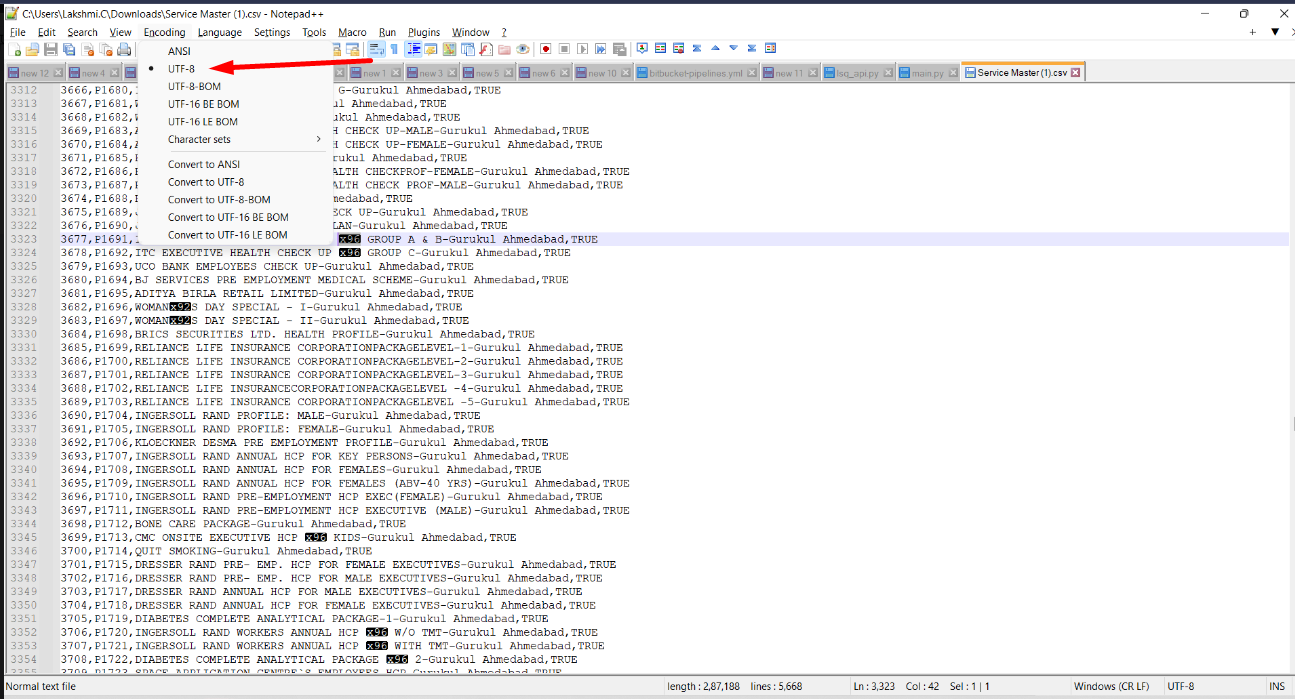Viewport: 1295px width, 699px height.
Task: Click the Show All Characters pilcrow icon
Action: [394, 49]
